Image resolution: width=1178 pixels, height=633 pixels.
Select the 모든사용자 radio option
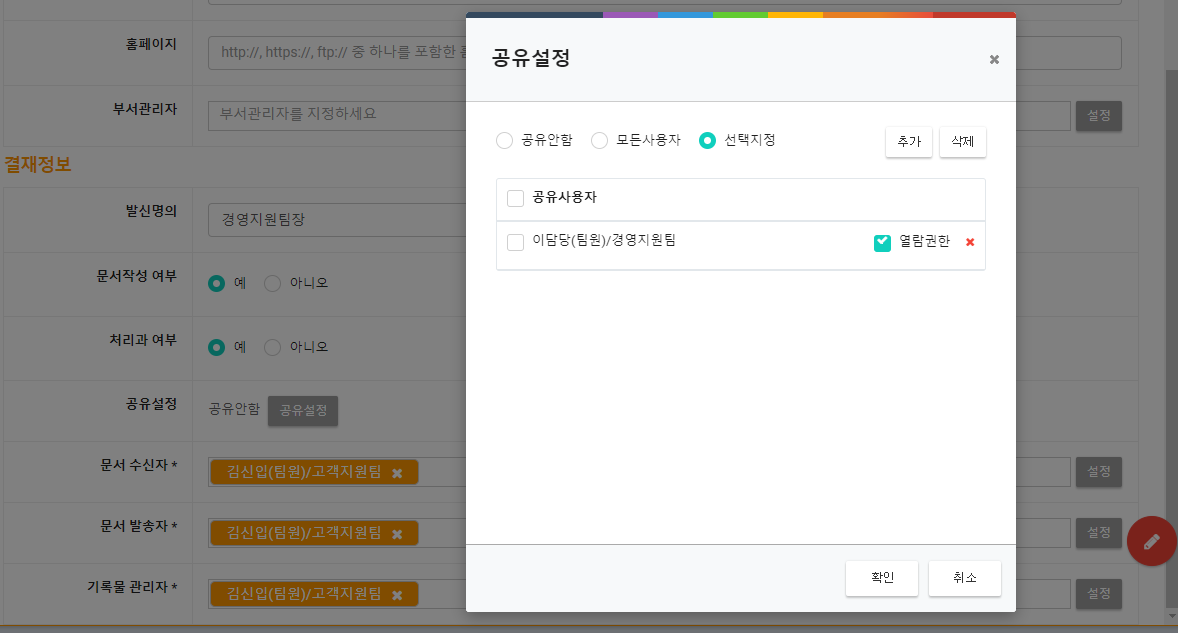(599, 141)
